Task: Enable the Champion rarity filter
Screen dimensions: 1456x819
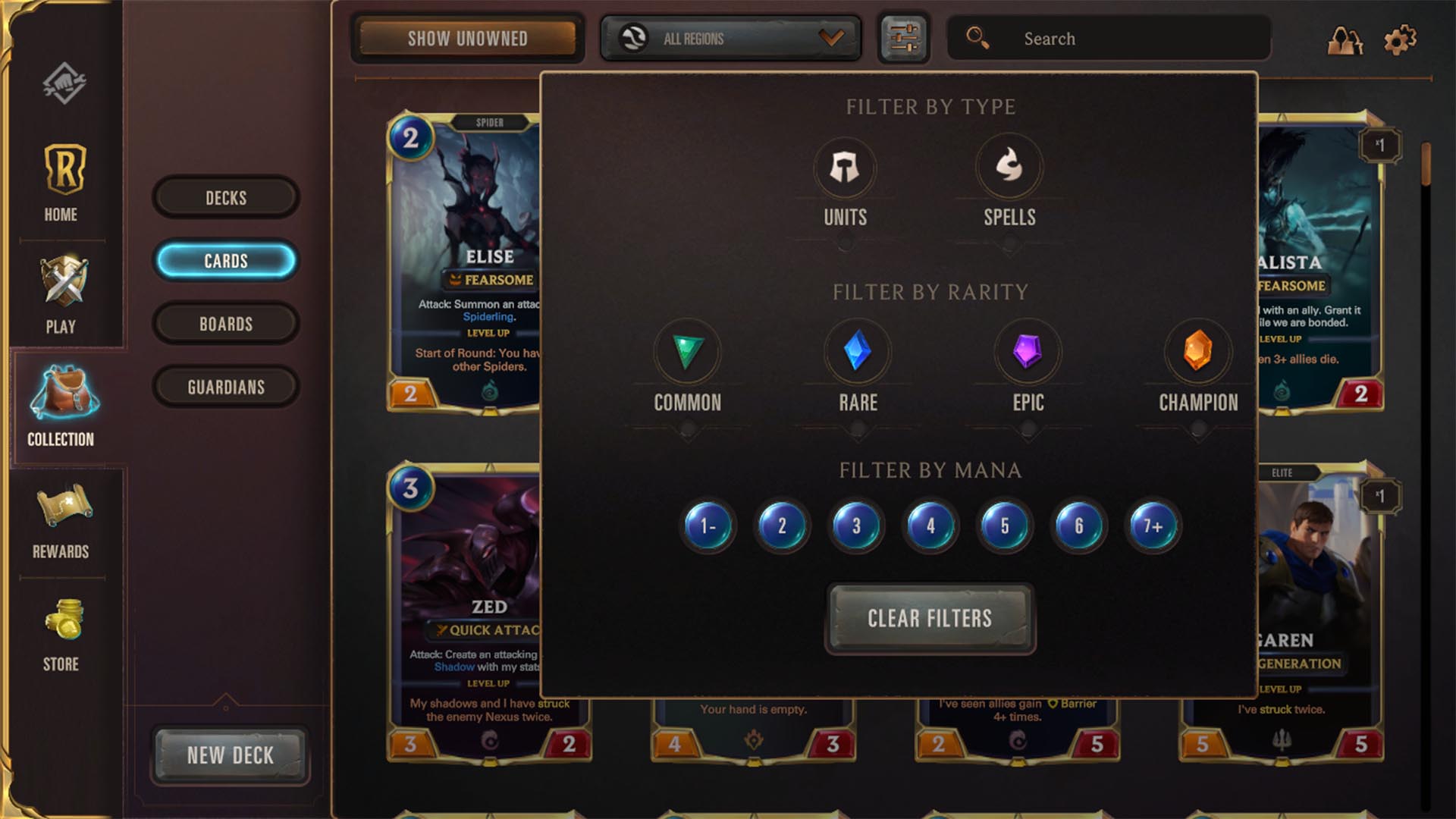Action: point(1197,351)
